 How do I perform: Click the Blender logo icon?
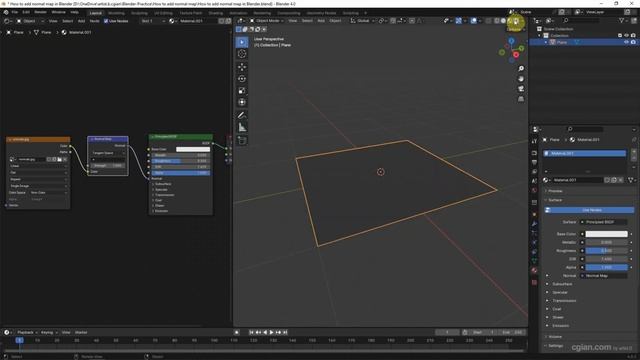tap(6, 12)
